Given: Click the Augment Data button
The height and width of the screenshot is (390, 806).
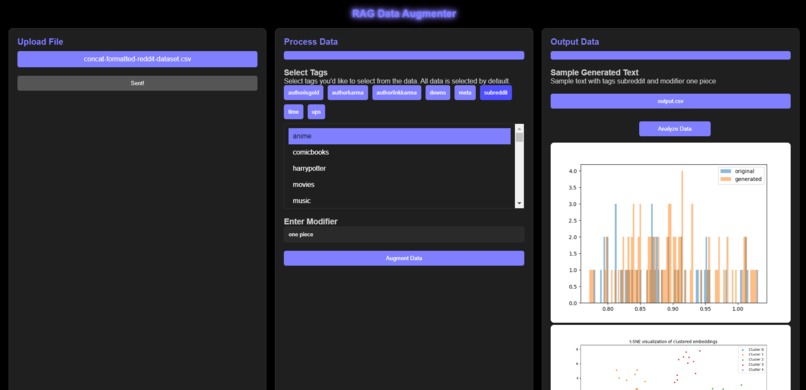Looking at the screenshot, I should click(404, 258).
